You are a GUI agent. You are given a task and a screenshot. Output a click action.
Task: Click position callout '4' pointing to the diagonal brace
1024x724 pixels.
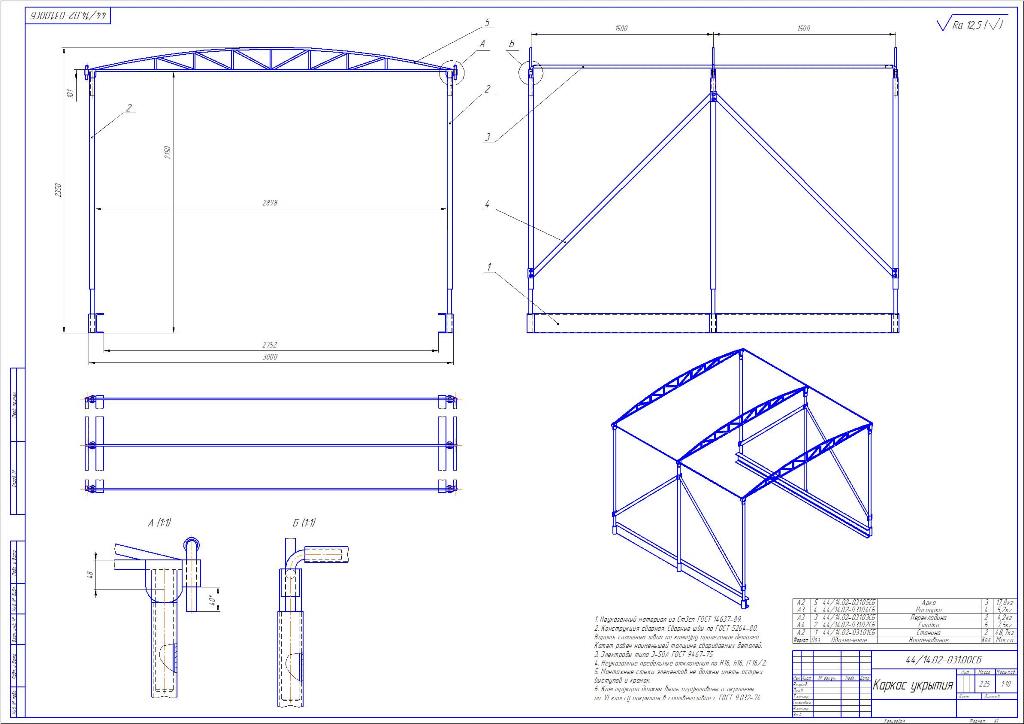tap(487, 204)
